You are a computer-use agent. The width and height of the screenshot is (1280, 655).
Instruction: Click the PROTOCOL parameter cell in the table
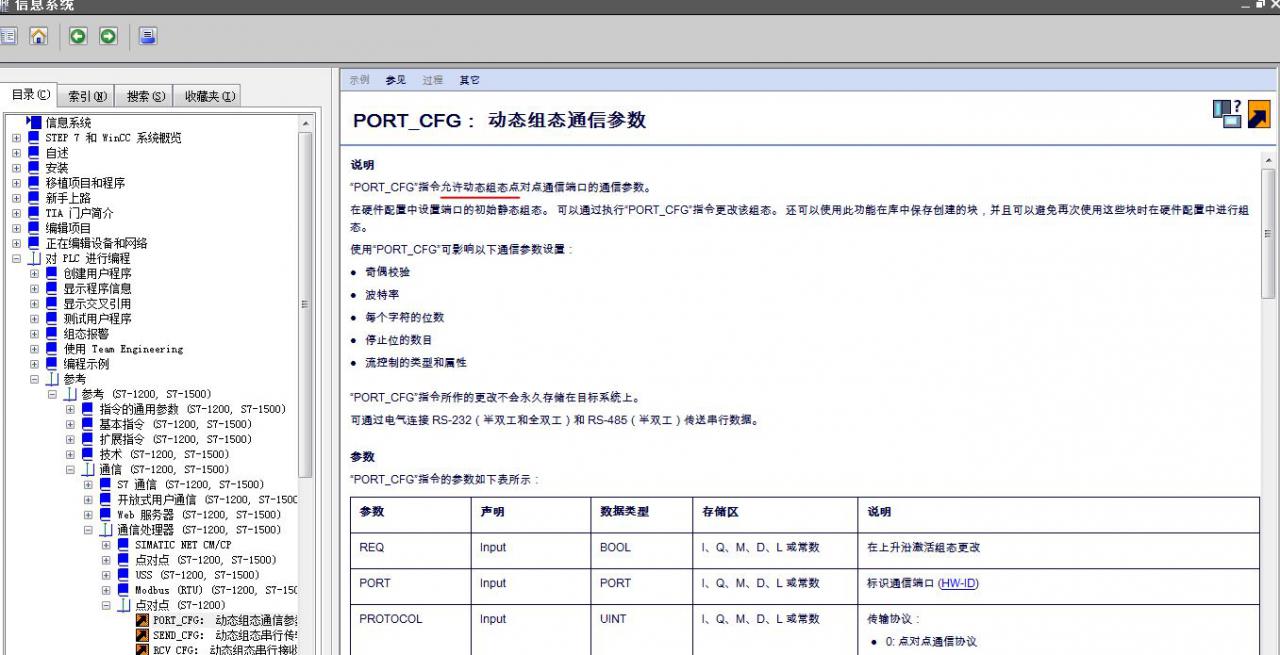tap(411, 619)
